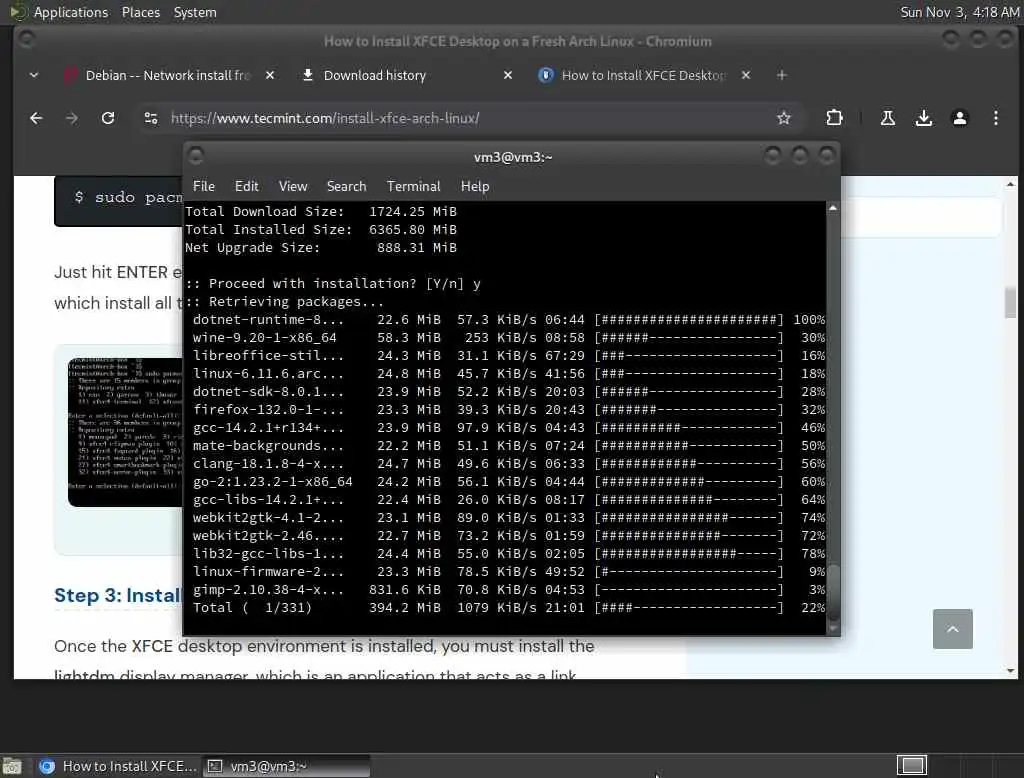Open the terminal File menu
1024x778 pixels.
tap(204, 186)
